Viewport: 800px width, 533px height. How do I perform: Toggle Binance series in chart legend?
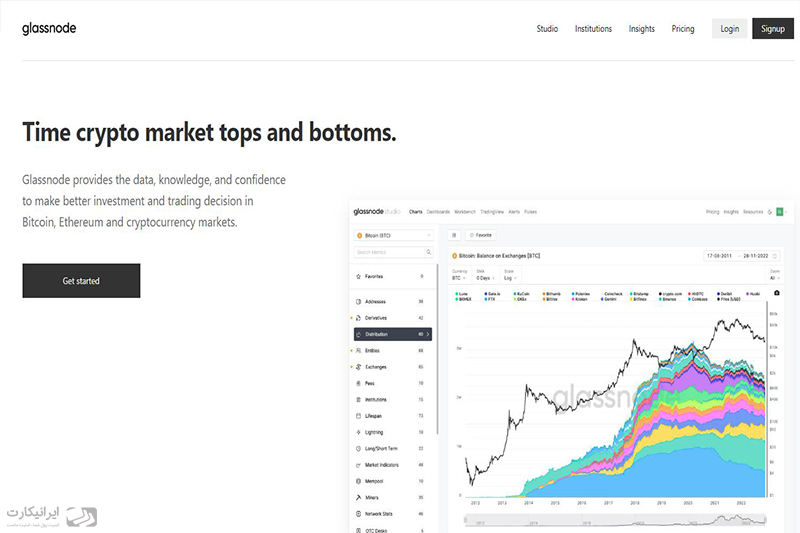pyautogui.click(x=667, y=299)
